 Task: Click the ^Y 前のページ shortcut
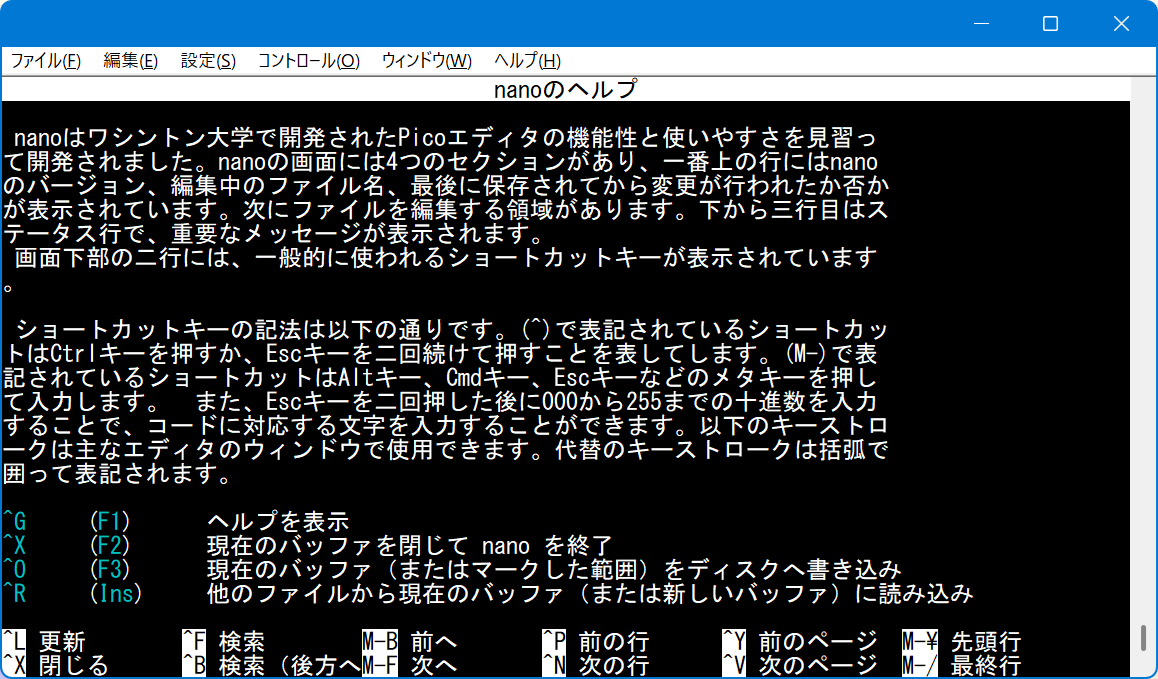pos(801,641)
